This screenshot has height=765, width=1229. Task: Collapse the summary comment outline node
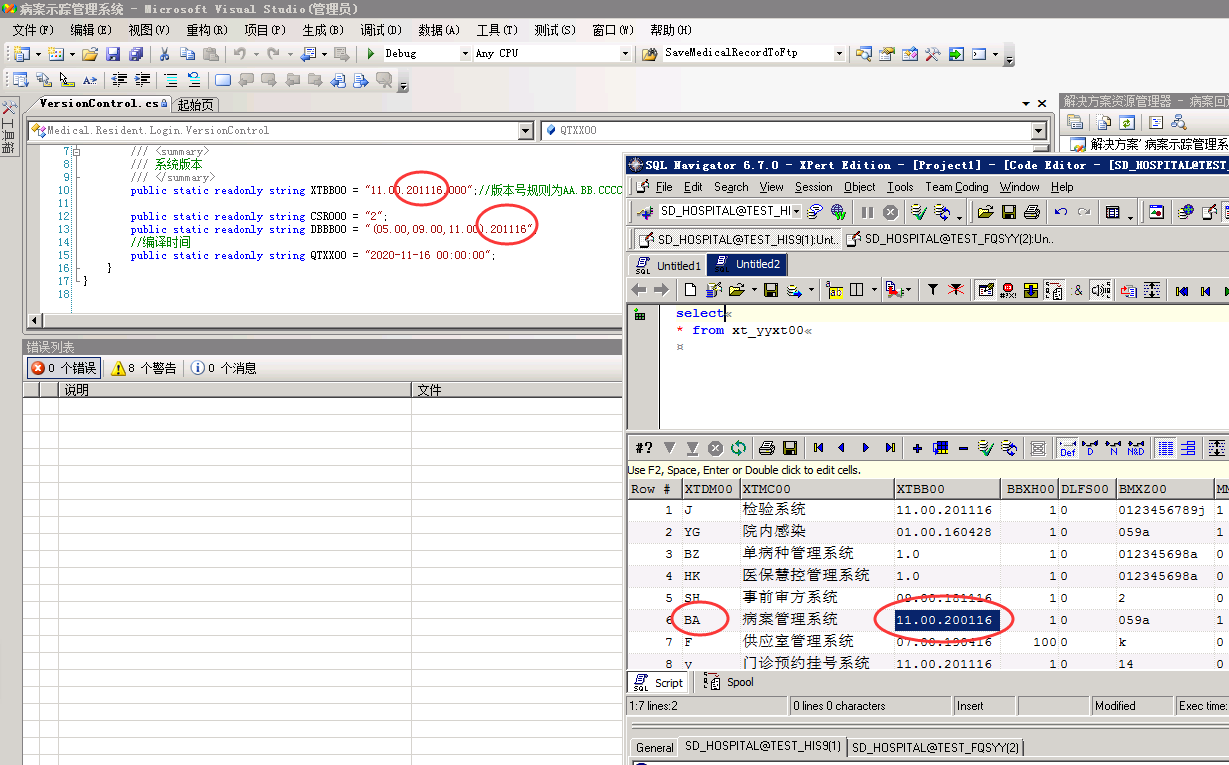75,152
